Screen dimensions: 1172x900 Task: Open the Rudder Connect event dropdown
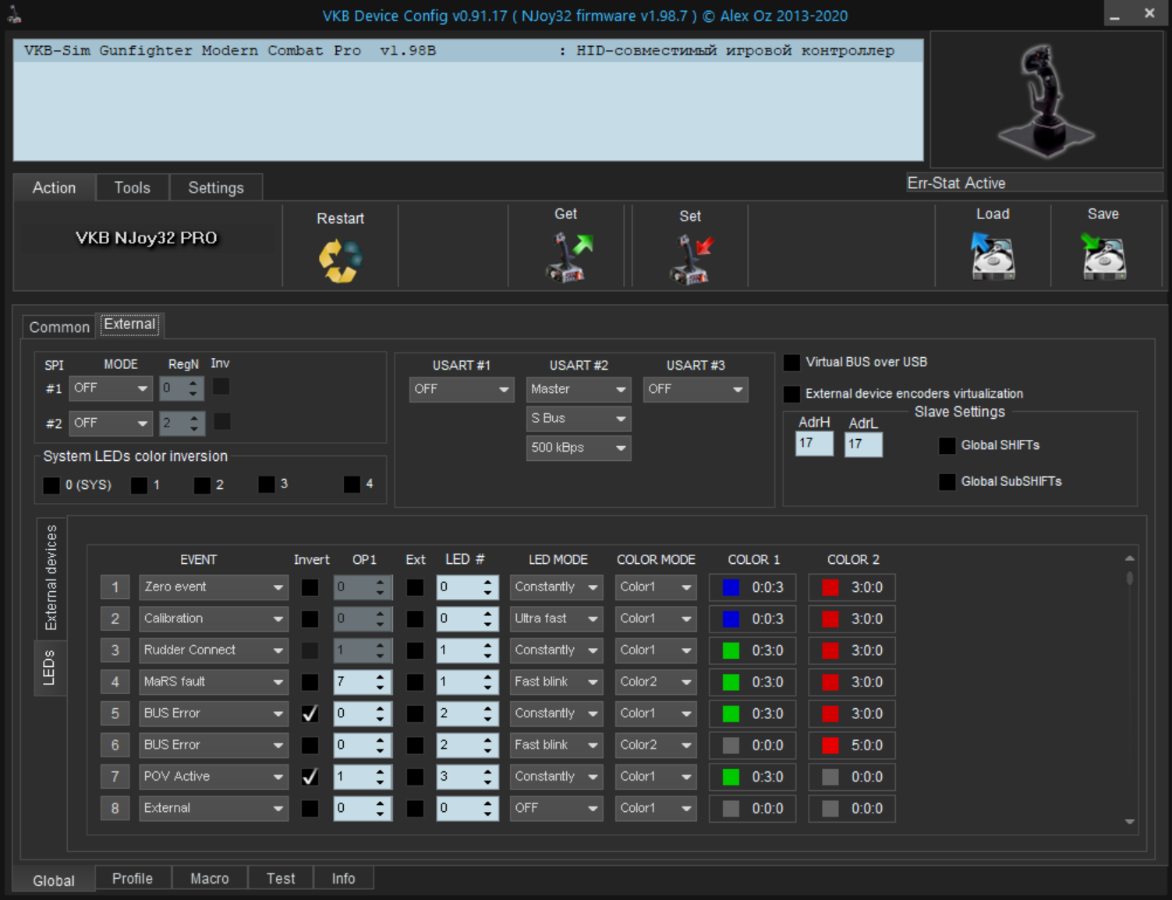coord(214,650)
